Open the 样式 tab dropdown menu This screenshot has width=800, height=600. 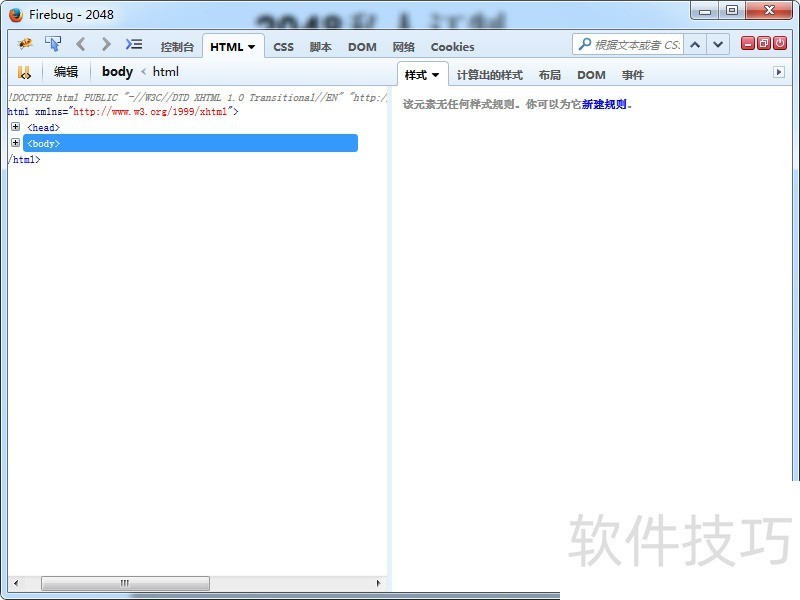coord(435,75)
